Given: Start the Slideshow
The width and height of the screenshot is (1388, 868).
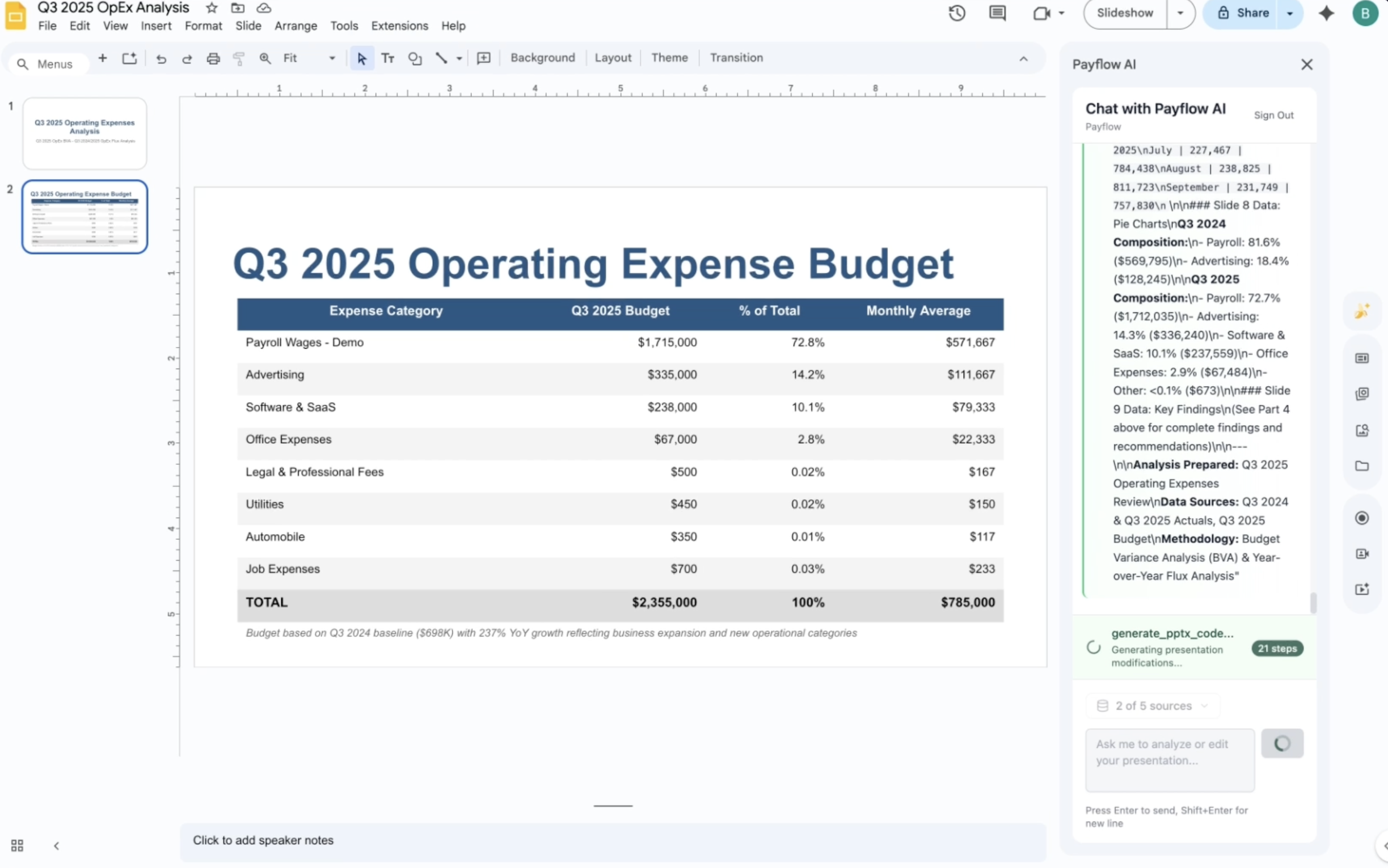Looking at the screenshot, I should [x=1123, y=12].
